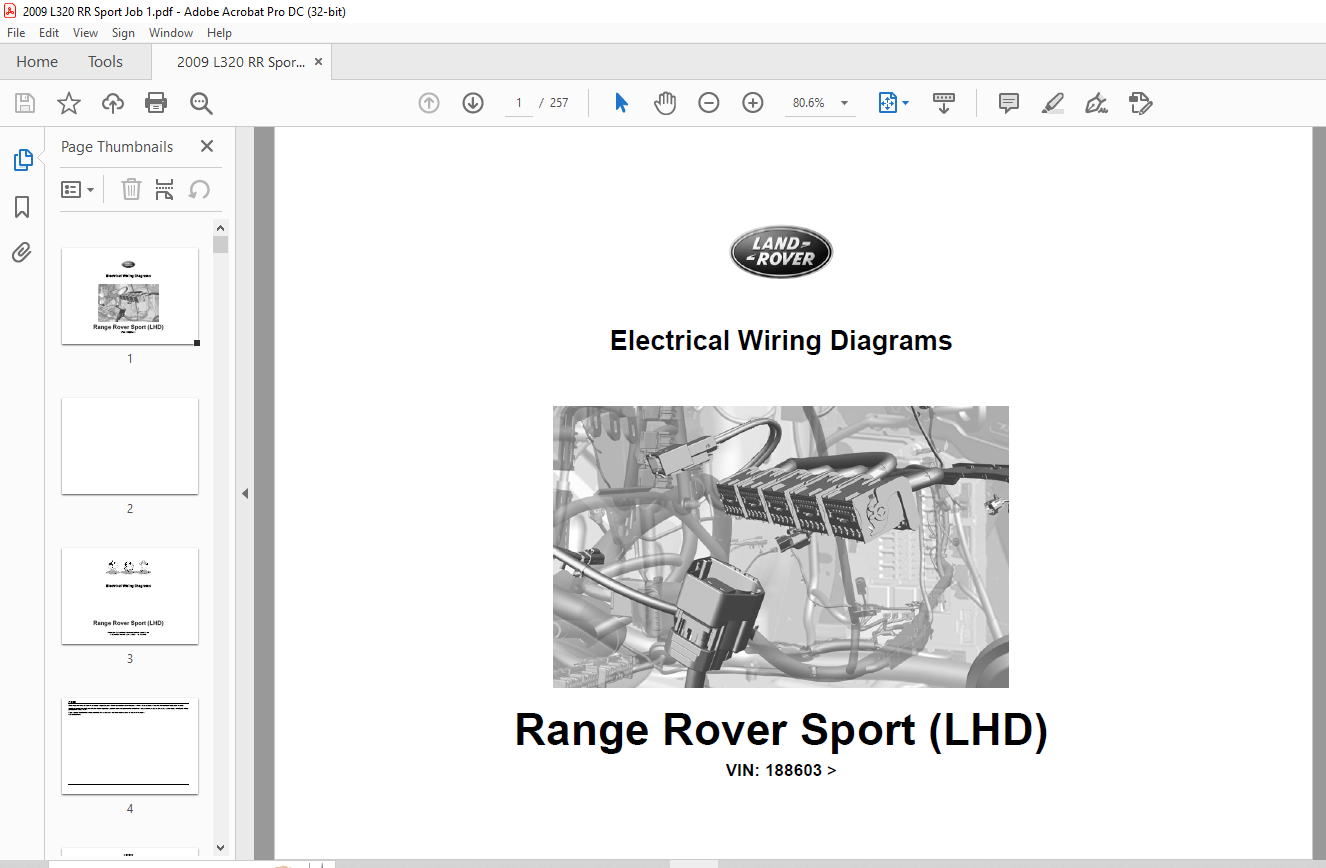Delete selected page trash icon
The image size is (1326, 868).
(x=131, y=189)
